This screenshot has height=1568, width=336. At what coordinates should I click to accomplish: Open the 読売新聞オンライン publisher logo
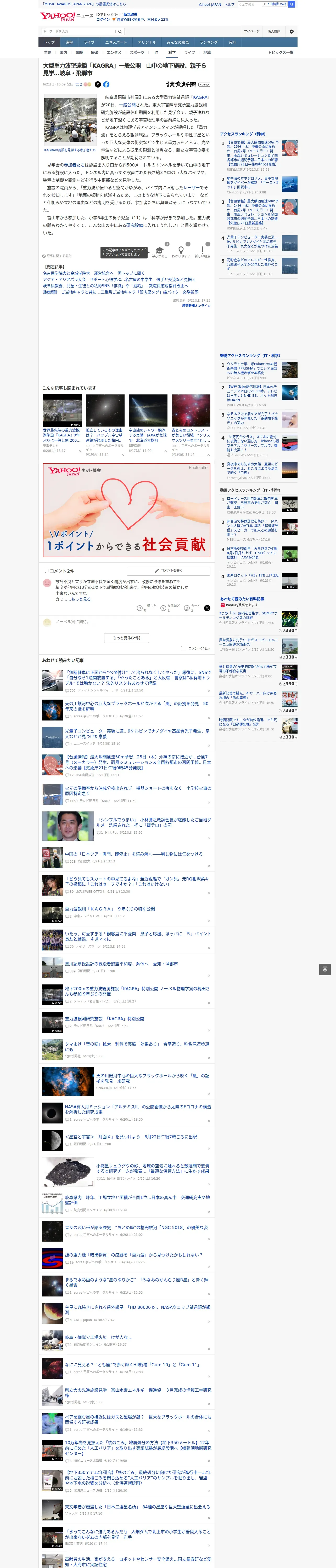[188, 85]
